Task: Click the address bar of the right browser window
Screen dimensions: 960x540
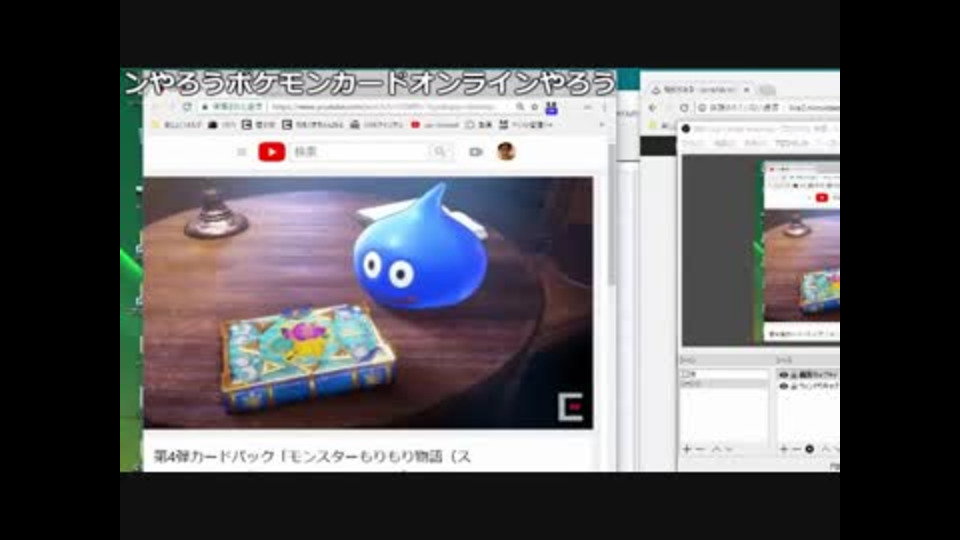Action: click(768, 108)
